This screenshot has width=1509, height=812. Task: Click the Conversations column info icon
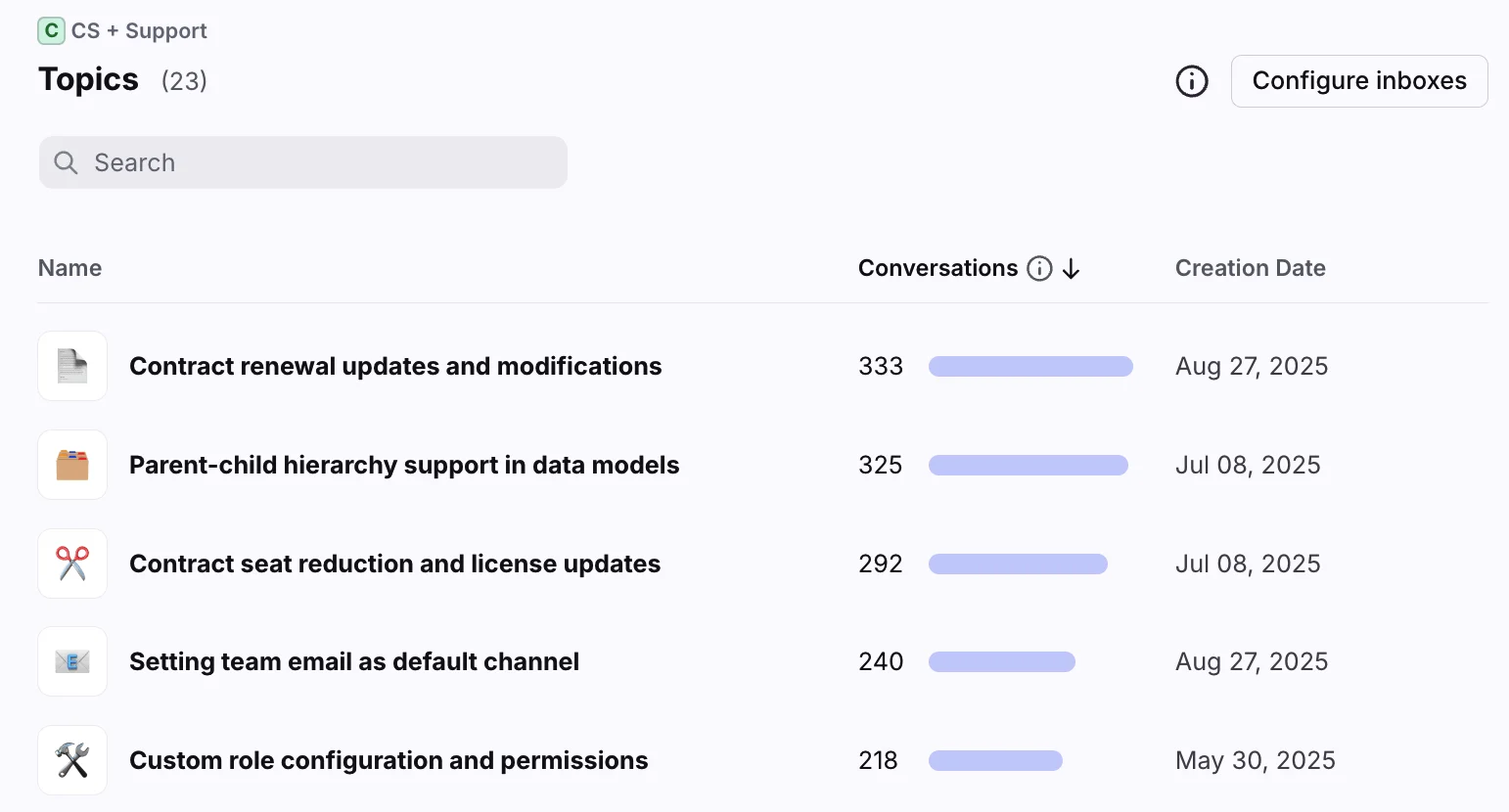1039,269
